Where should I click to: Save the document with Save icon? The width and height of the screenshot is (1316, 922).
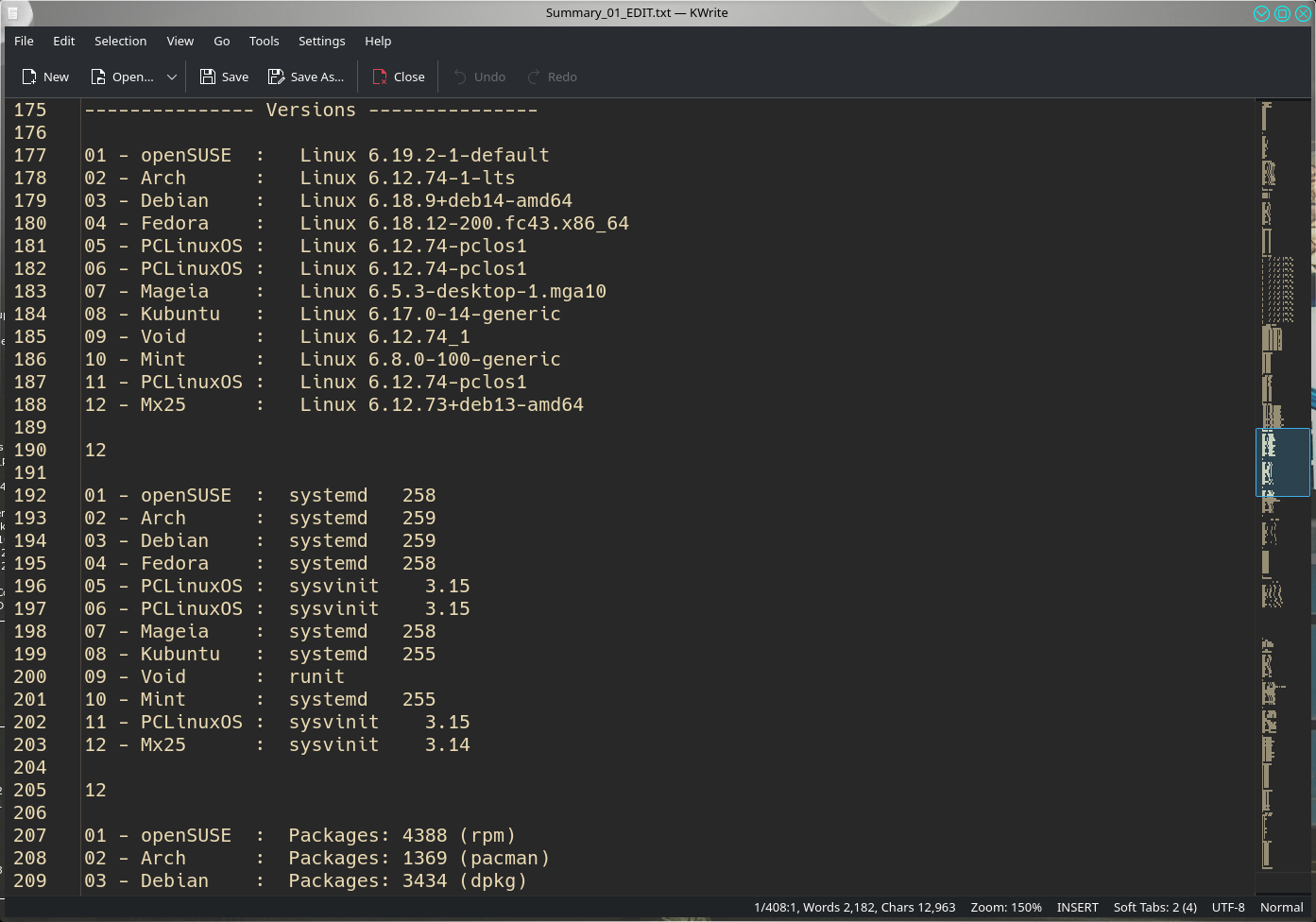click(208, 77)
